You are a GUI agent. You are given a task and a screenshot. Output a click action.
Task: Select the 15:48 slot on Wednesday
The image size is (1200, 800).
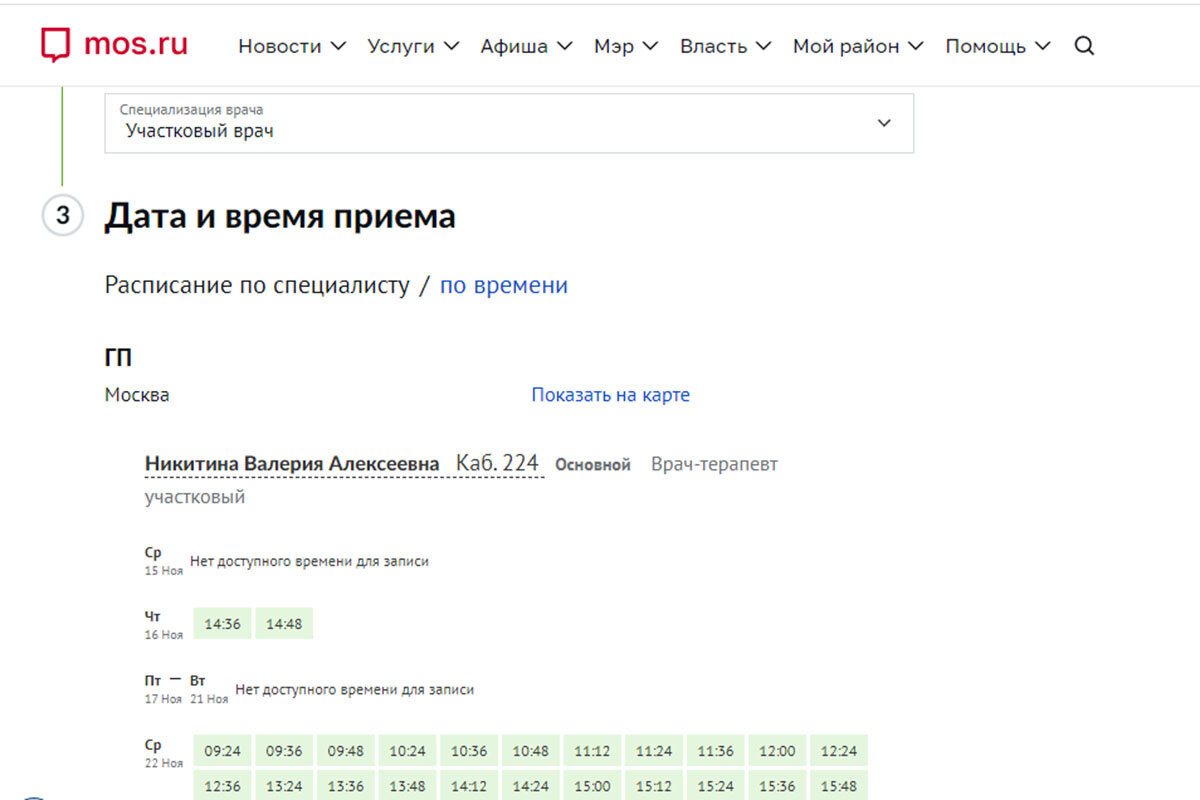(839, 785)
